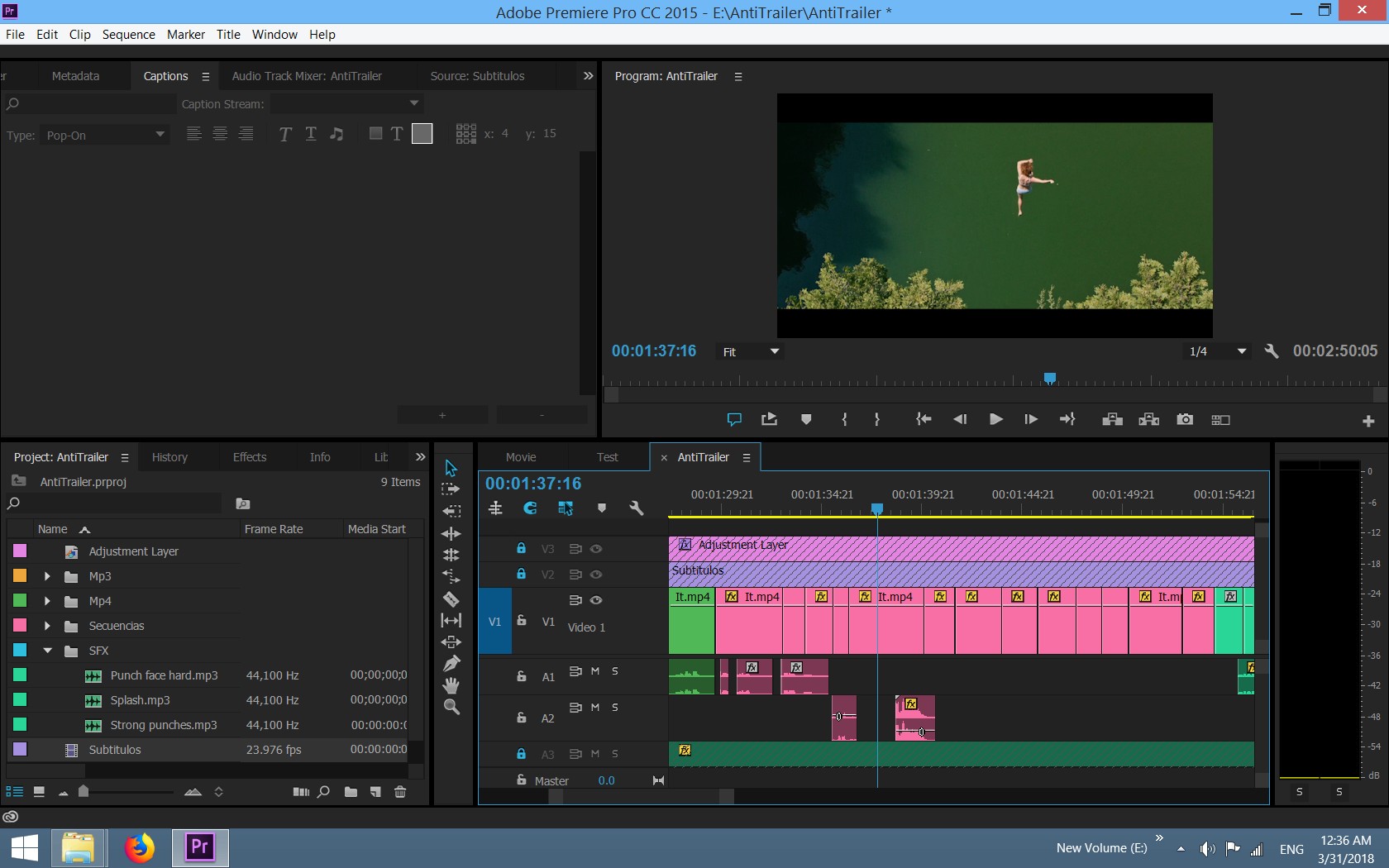Click the timeline timecode 00:01:37:16
The width and height of the screenshot is (1389, 868).
pyautogui.click(x=533, y=484)
